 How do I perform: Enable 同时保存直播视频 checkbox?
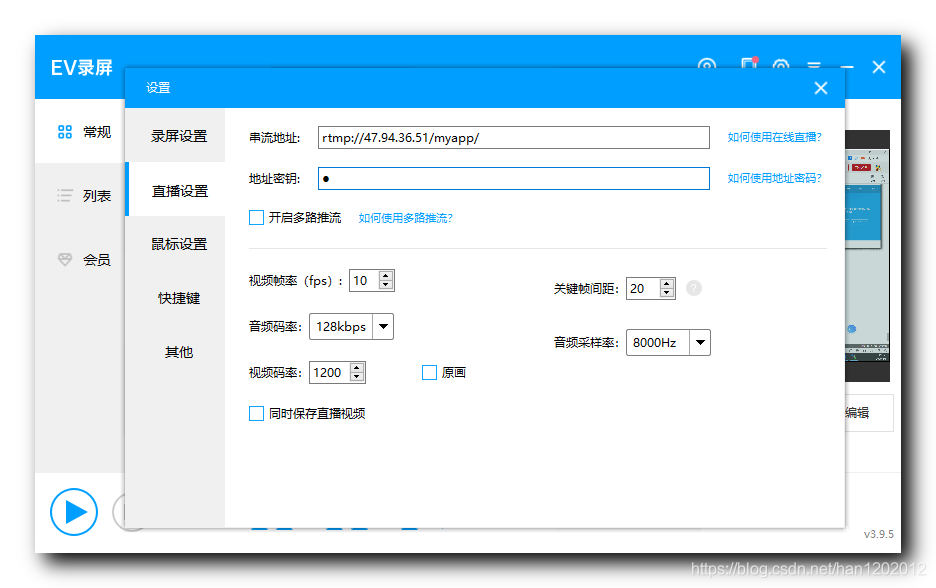256,413
